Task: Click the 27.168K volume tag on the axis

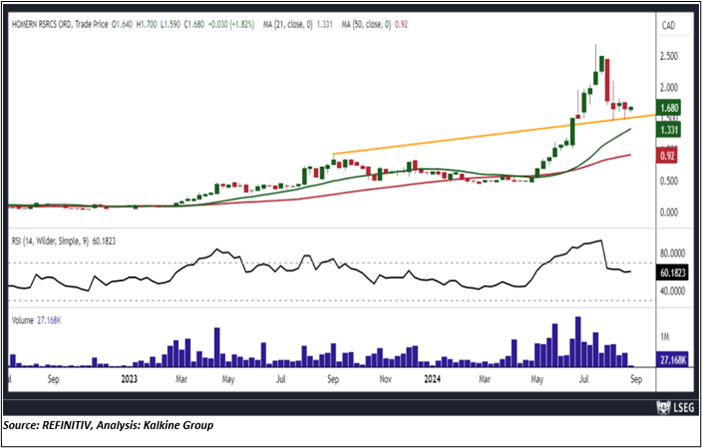Action: [672, 359]
